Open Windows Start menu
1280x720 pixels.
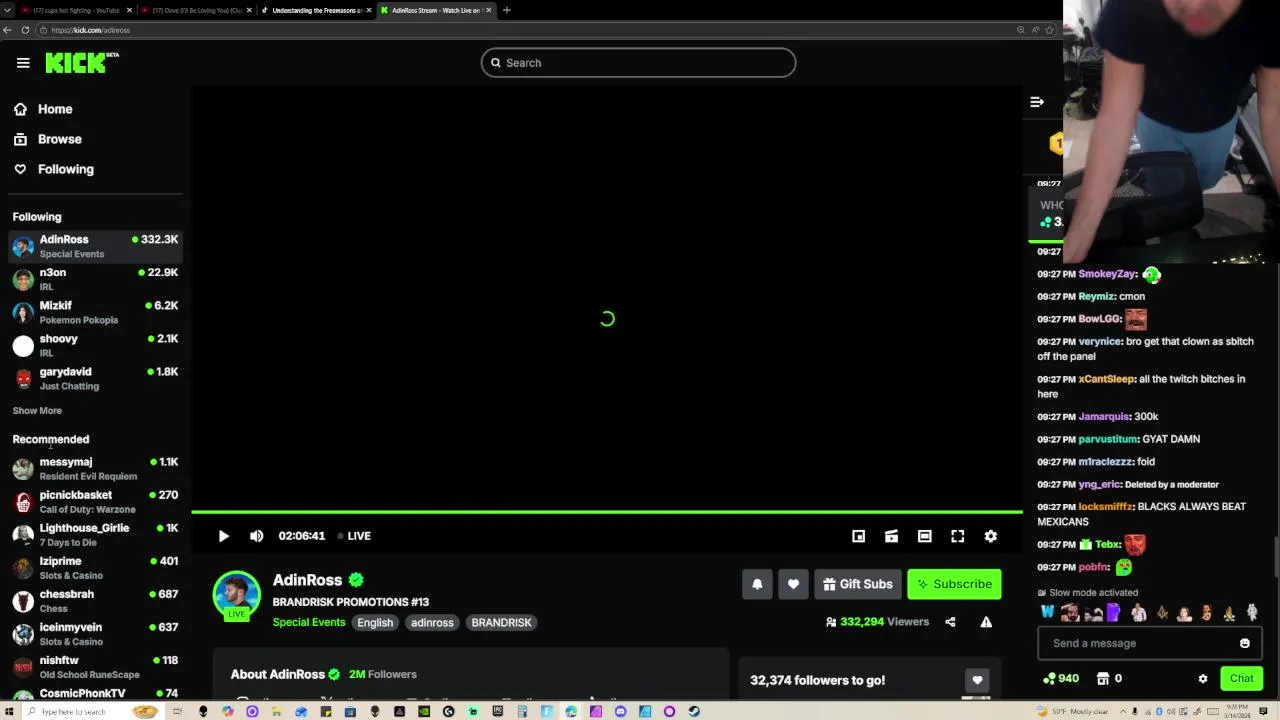coord(8,712)
